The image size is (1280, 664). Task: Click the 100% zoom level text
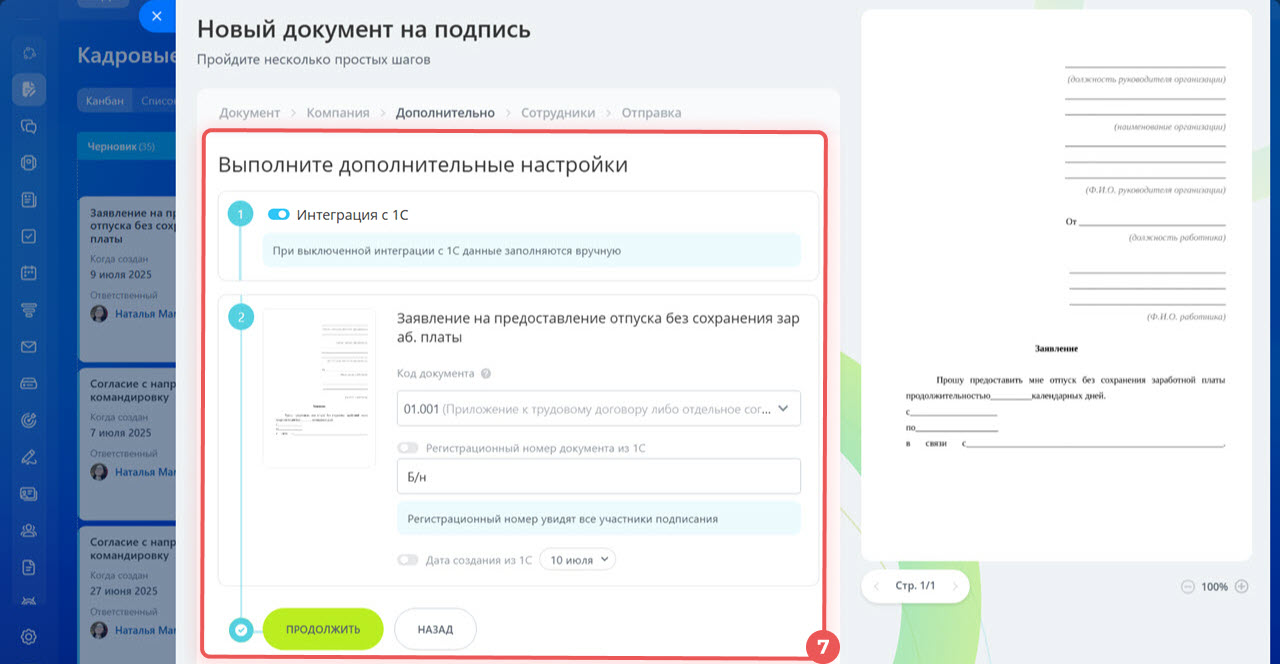coord(1215,587)
